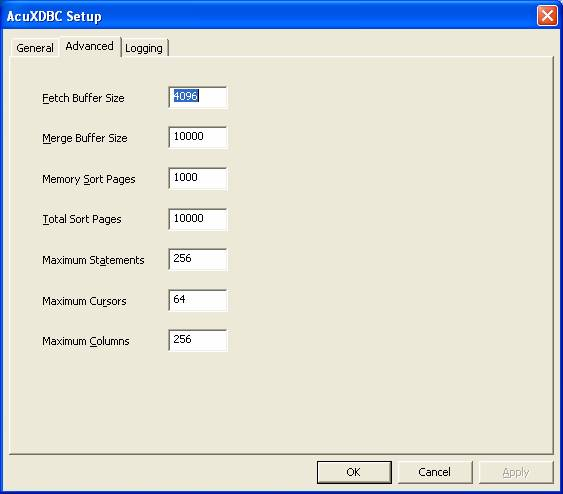Focus the Memory Sort Pages input
The image size is (563, 494).
click(198, 178)
